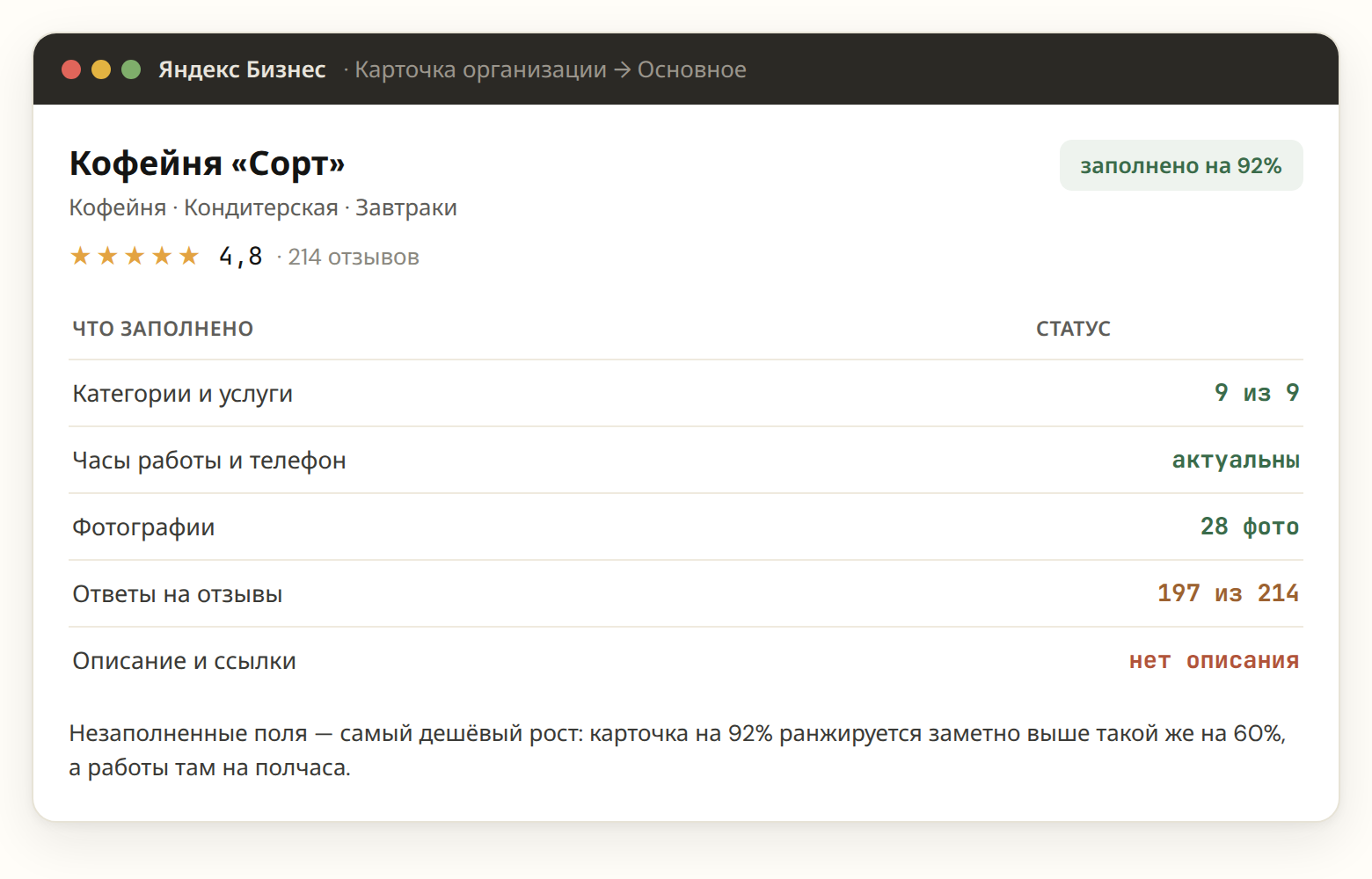The height and width of the screenshot is (879, 1372).
Task: Click the «актуальны» status value
Action: (x=1236, y=460)
